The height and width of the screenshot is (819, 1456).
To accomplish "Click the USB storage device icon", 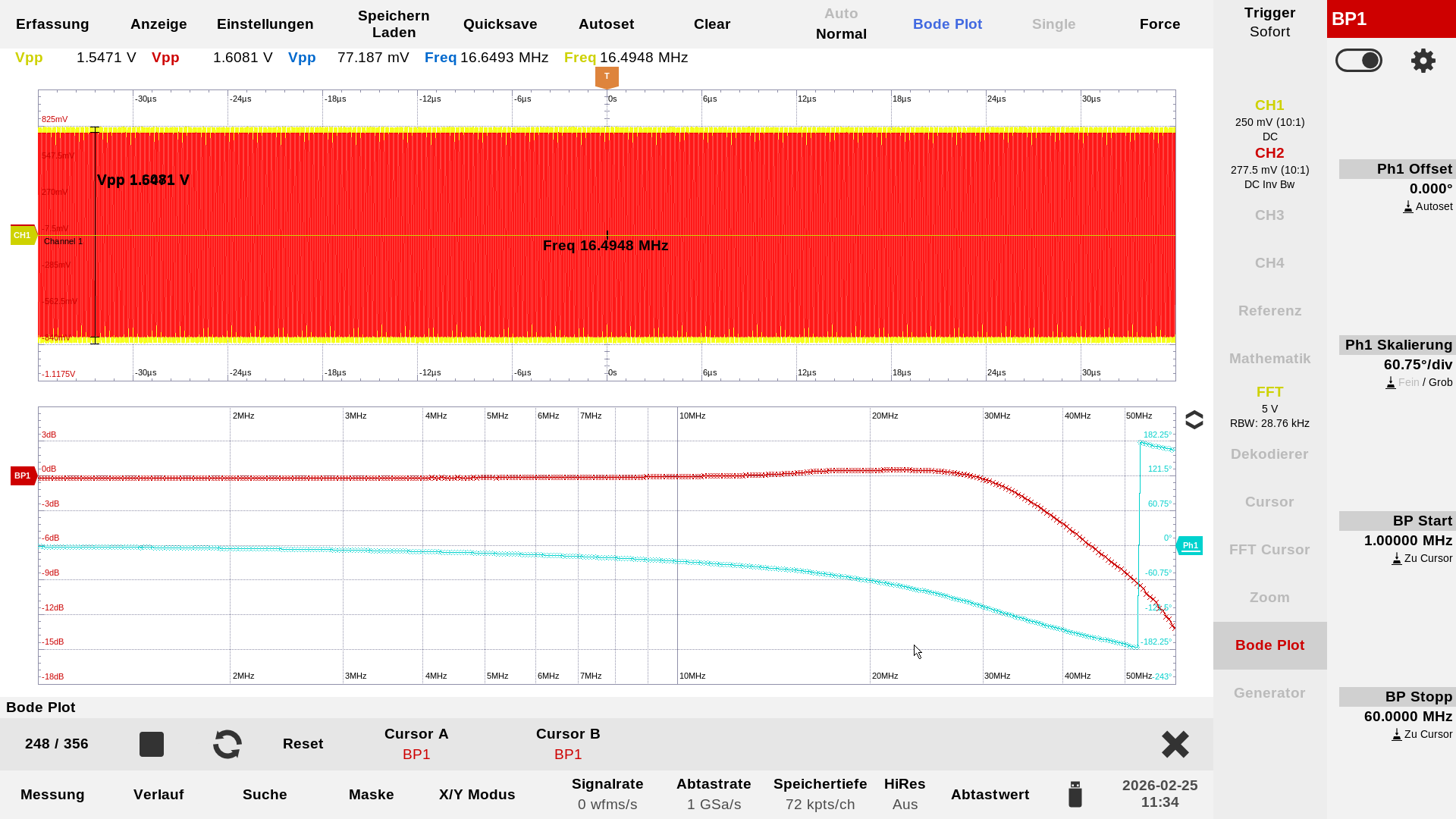I will pos(1075,794).
